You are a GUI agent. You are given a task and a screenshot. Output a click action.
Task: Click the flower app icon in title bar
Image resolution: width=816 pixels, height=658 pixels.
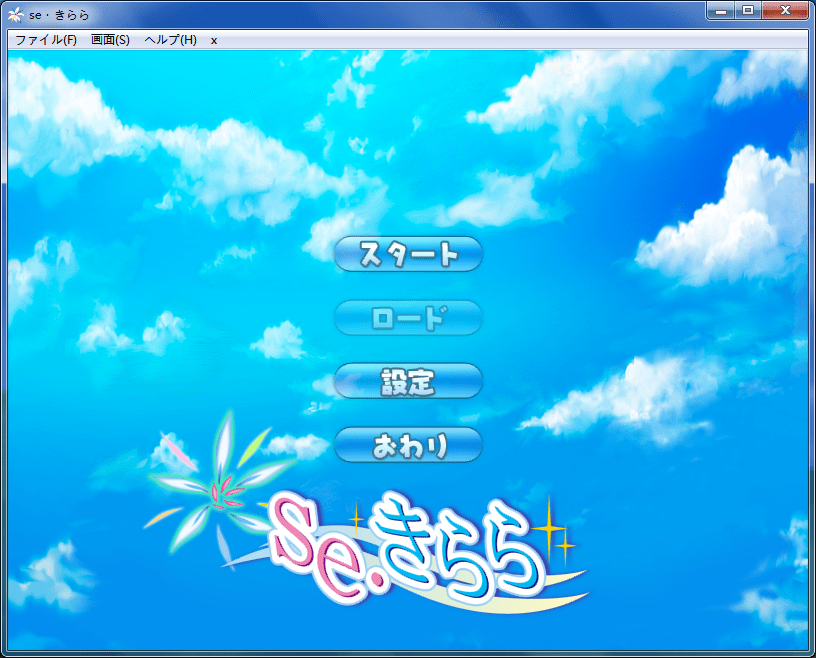point(15,13)
